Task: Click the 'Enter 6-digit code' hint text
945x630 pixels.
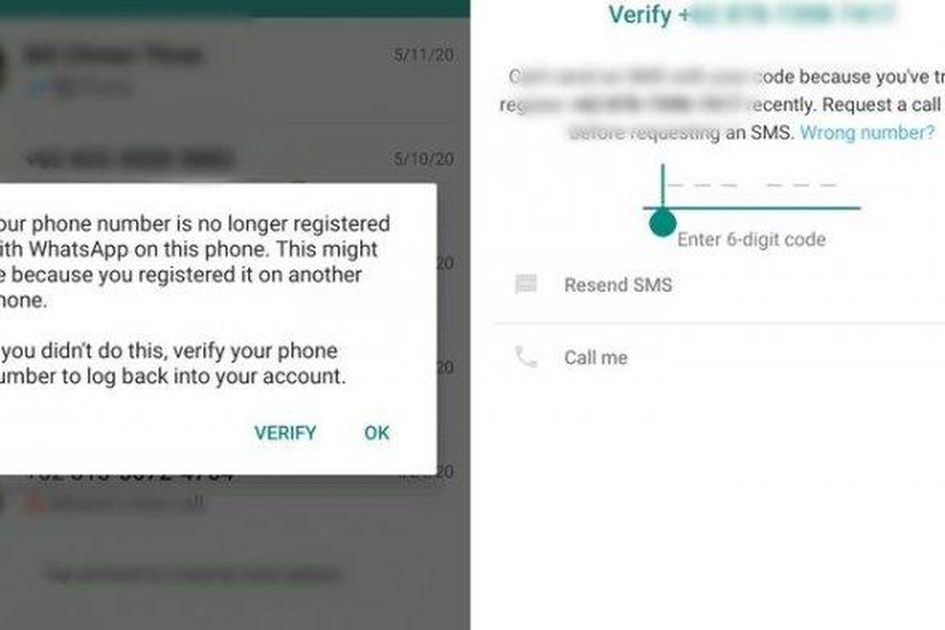Action: click(x=752, y=239)
